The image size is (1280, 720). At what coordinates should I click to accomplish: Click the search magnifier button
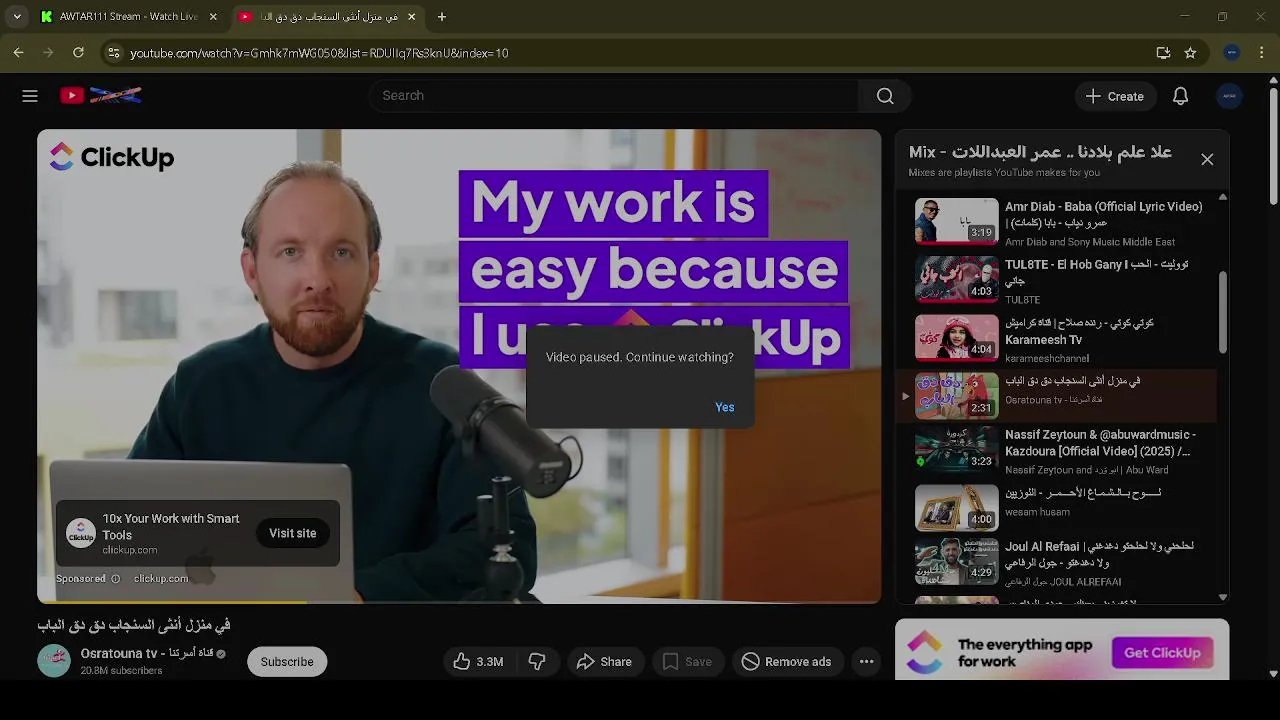pyautogui.click(x=885, y=96)
